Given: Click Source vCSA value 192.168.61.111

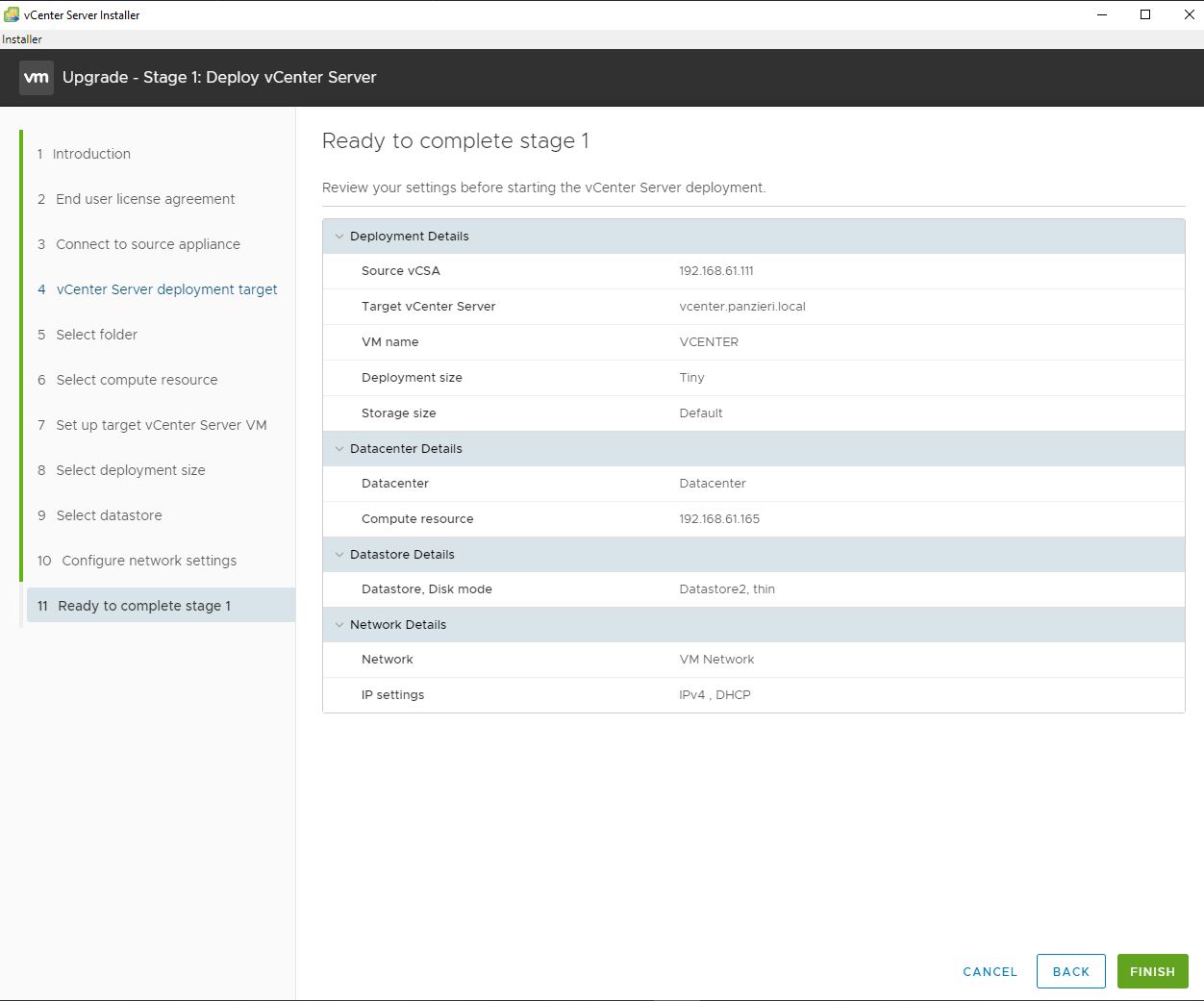Looking at the screenshot, I should [x=715, y=271].
